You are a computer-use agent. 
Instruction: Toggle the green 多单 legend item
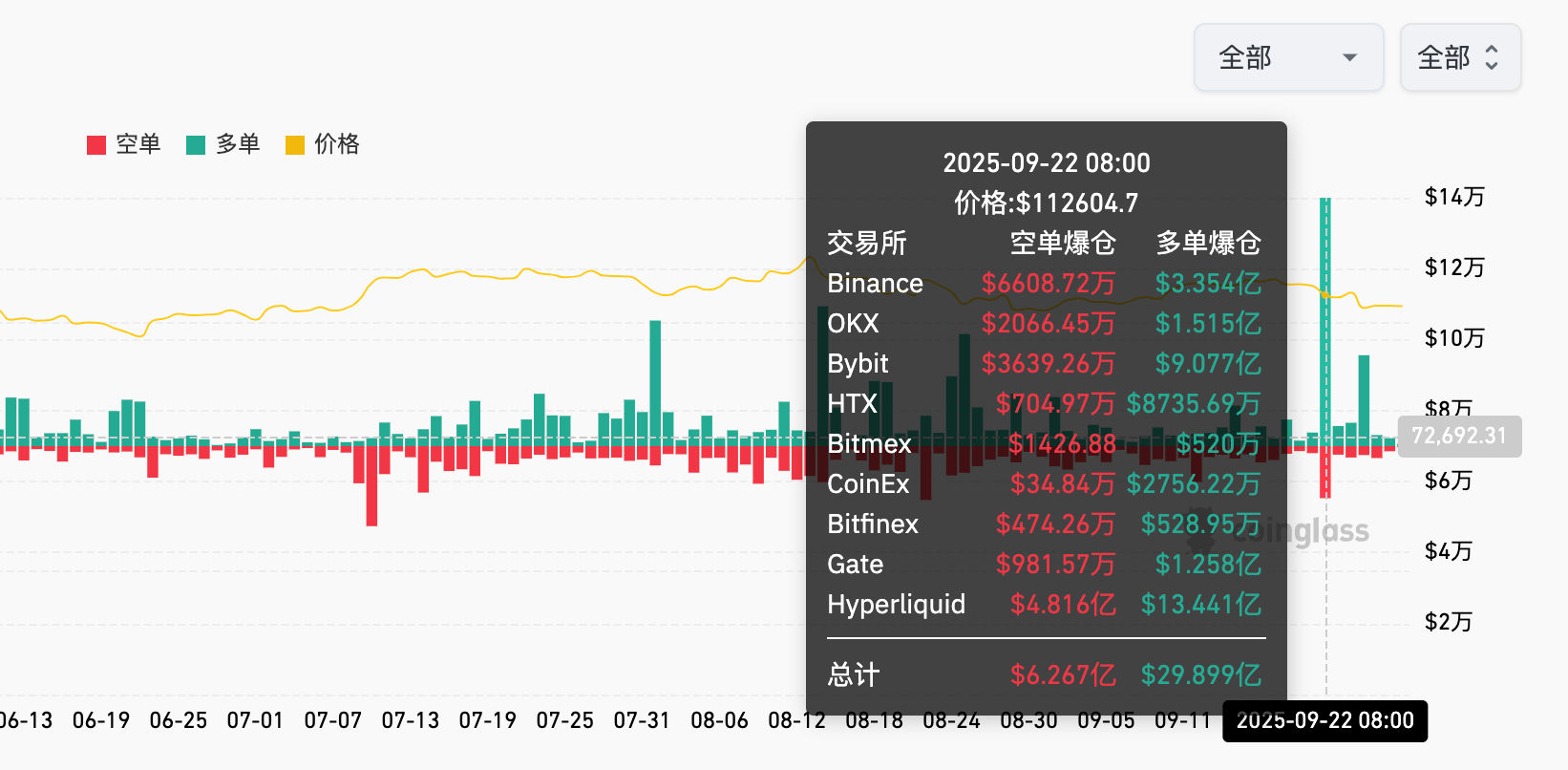pyautogui.click(x=223, y=144)
